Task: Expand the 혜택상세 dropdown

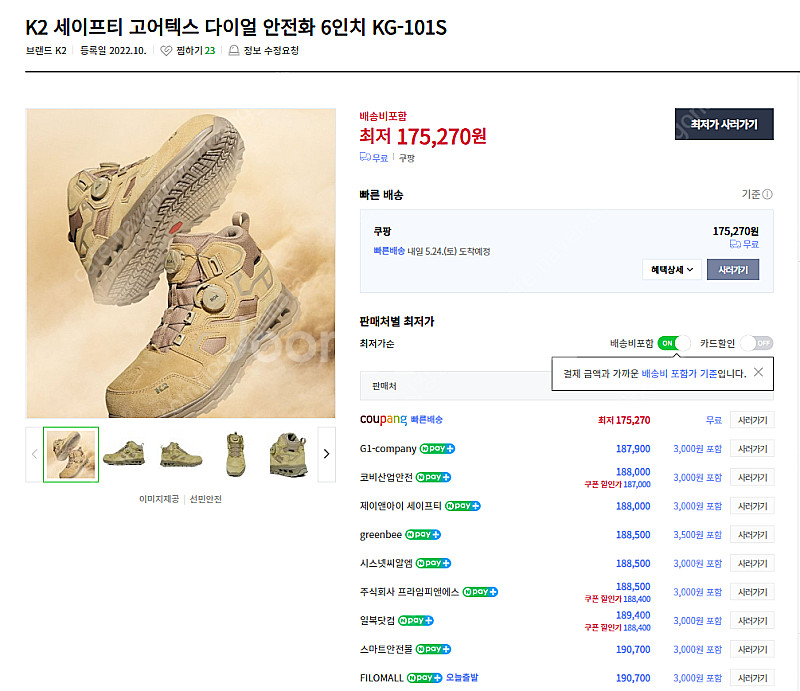Action: (x=671, y=269)
